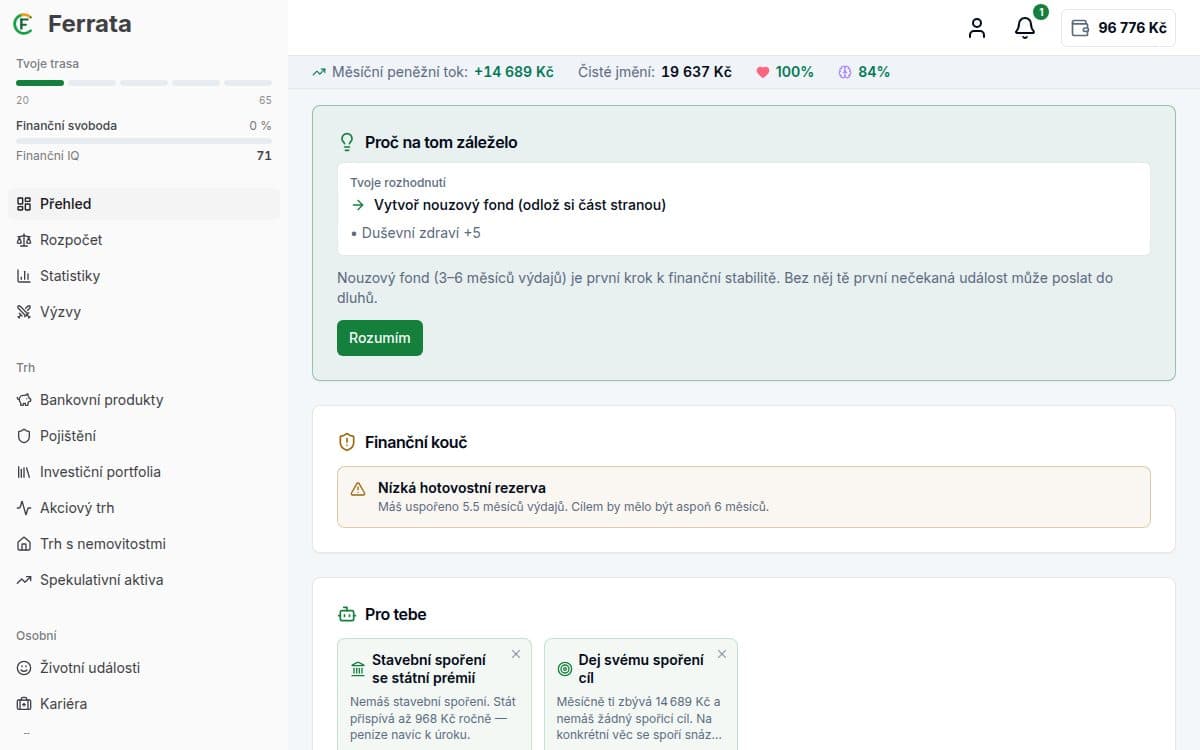Click the Přehled grid icon
Screen dimensions: 1200x750
(x=24, y=204)
